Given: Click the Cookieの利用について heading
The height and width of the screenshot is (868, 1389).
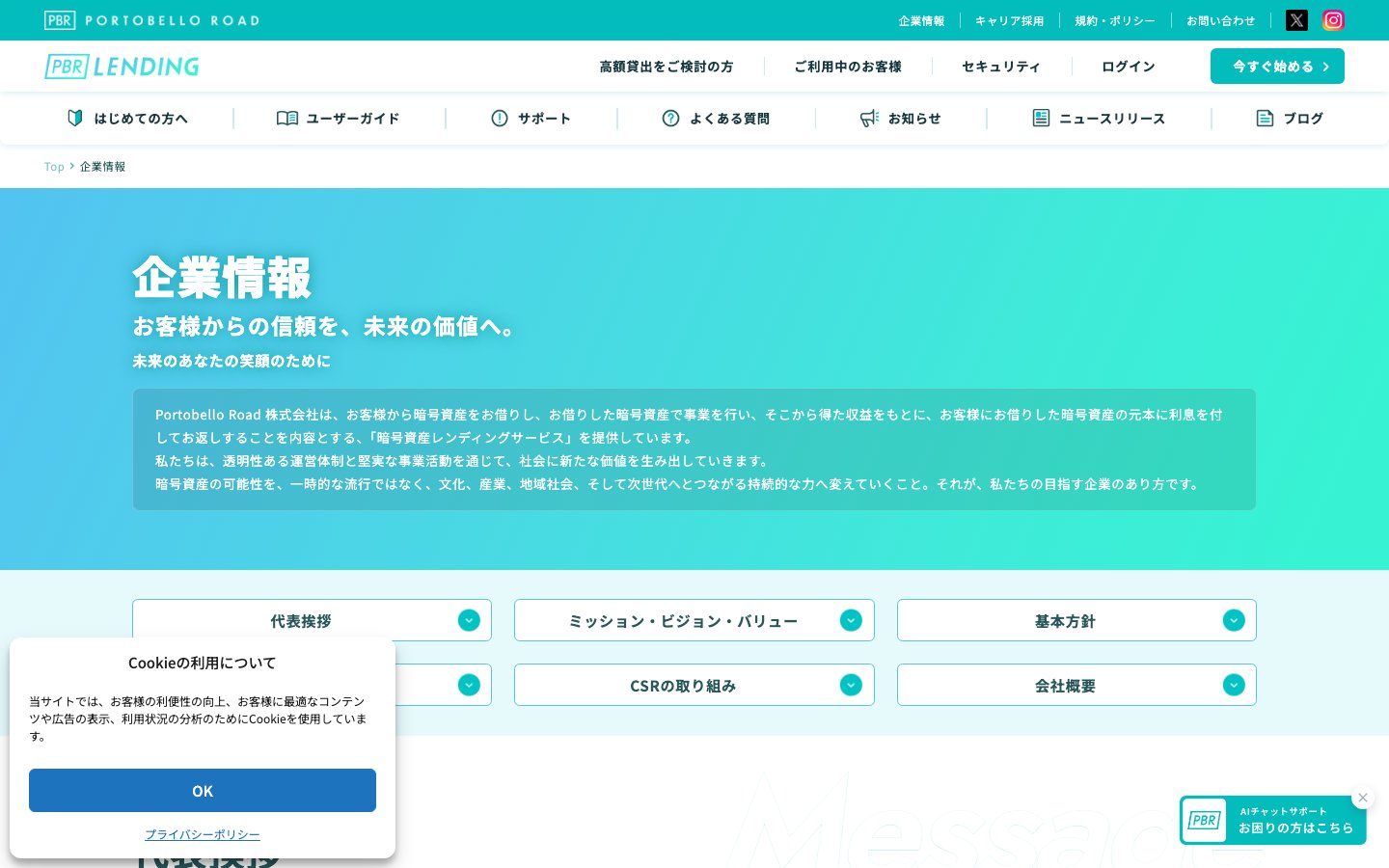Looking at the screenshot, I should click(x=203, y=663).
